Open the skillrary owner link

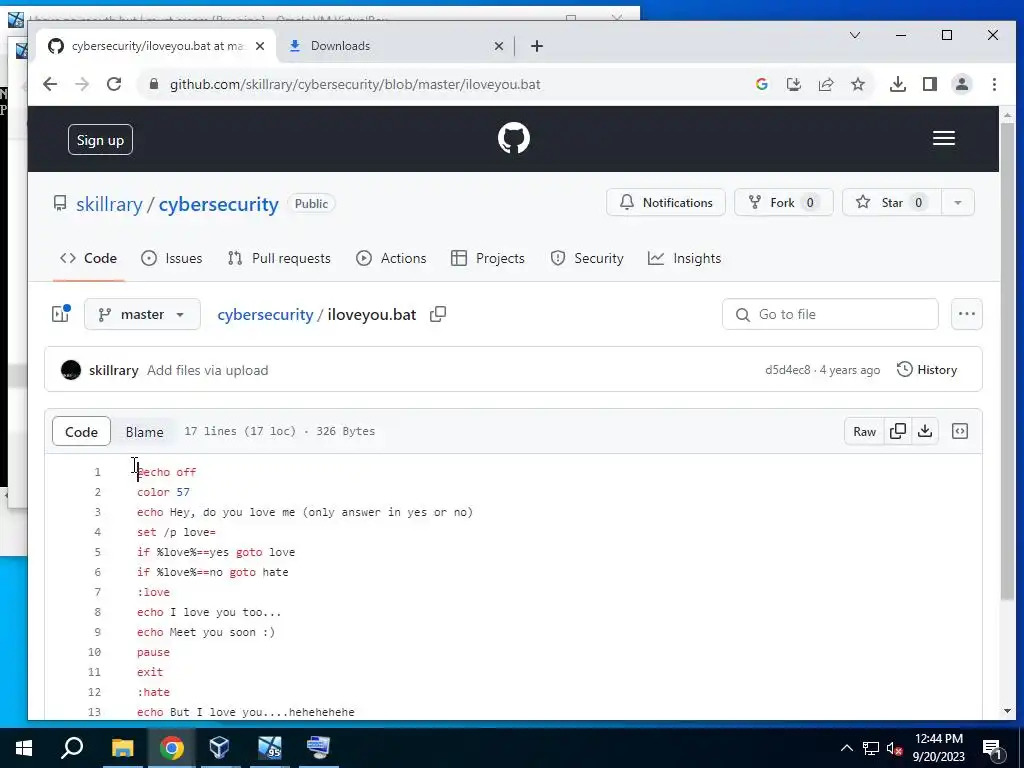point(109,204)
